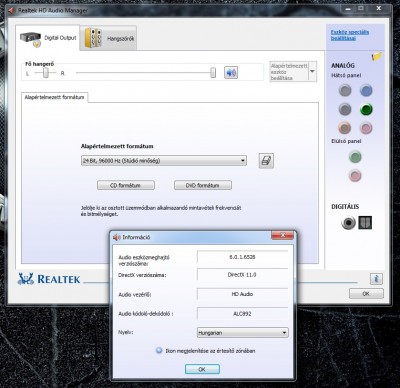400x388 pixels.
Task: Expand the 24 Bit, 96000 Hz format dropdown
Action: tap(164, 161)
